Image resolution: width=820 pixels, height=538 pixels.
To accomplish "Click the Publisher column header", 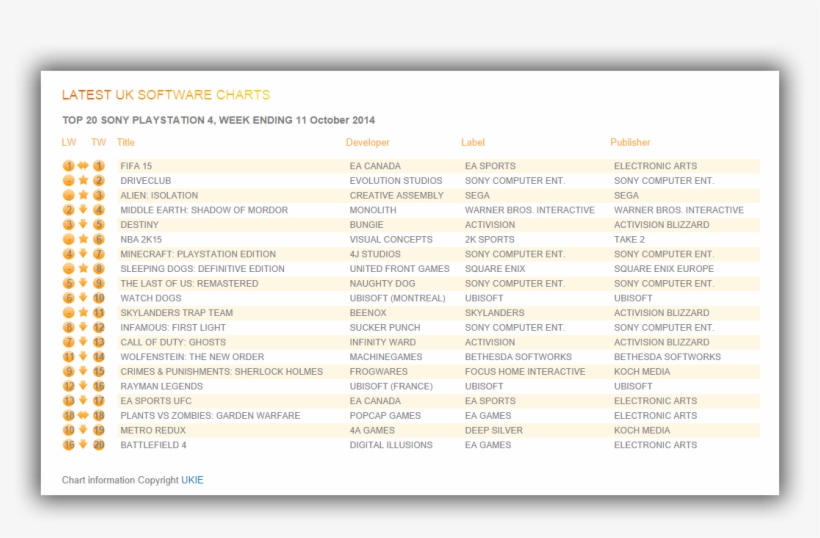I will pyautogui.click(x=630, y=142).
